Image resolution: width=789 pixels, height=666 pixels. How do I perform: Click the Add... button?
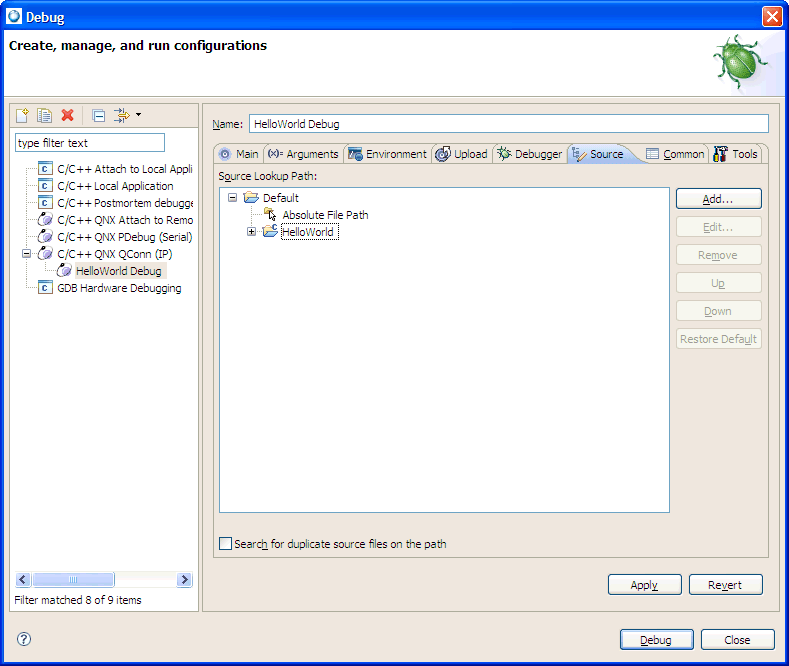point(718,199)
